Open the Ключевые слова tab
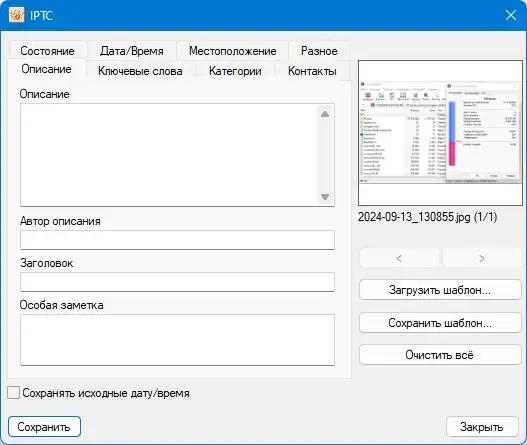The height and width of the screenshot is (445, 527). 140,71
